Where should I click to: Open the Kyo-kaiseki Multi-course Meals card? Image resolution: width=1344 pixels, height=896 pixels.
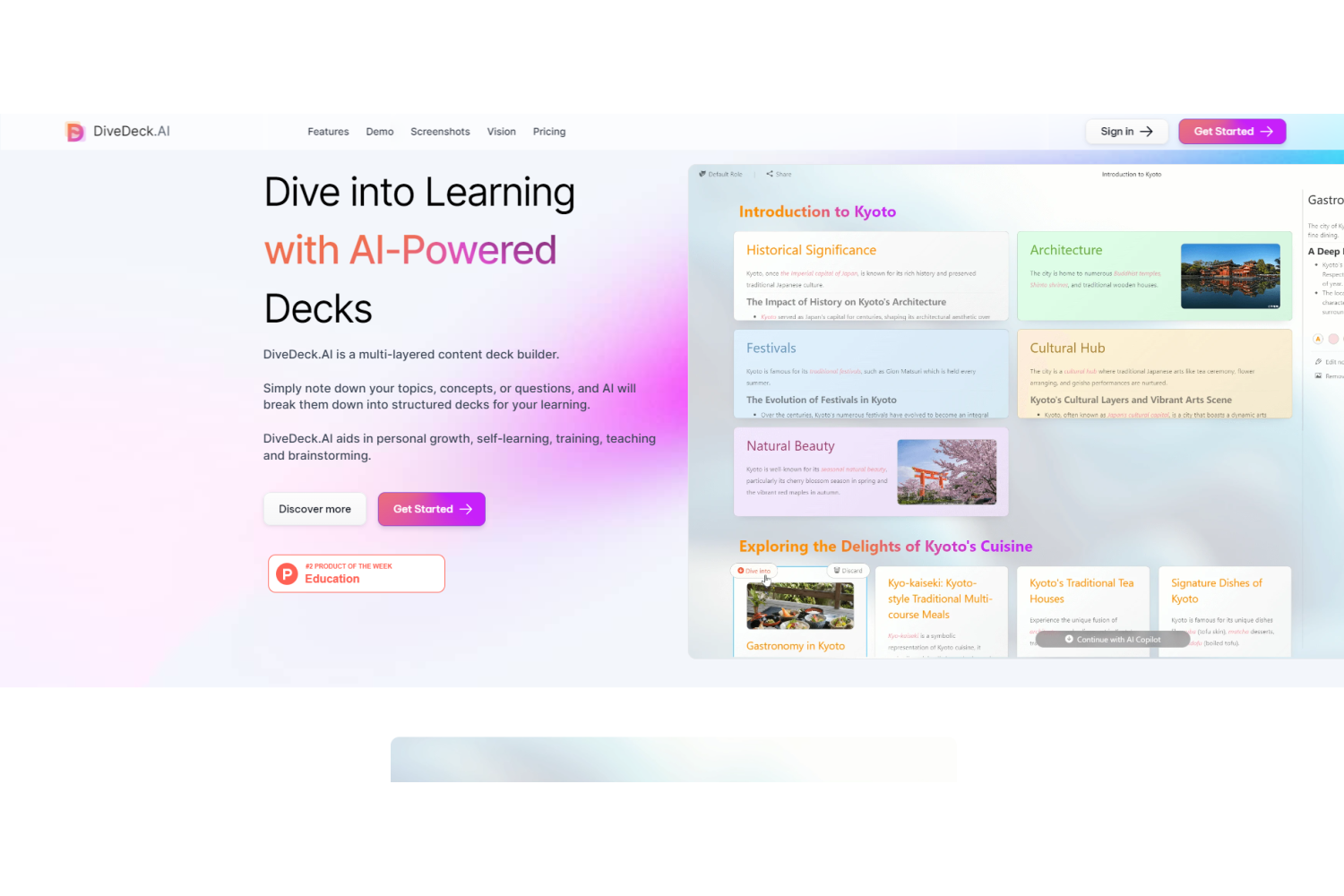941,612
